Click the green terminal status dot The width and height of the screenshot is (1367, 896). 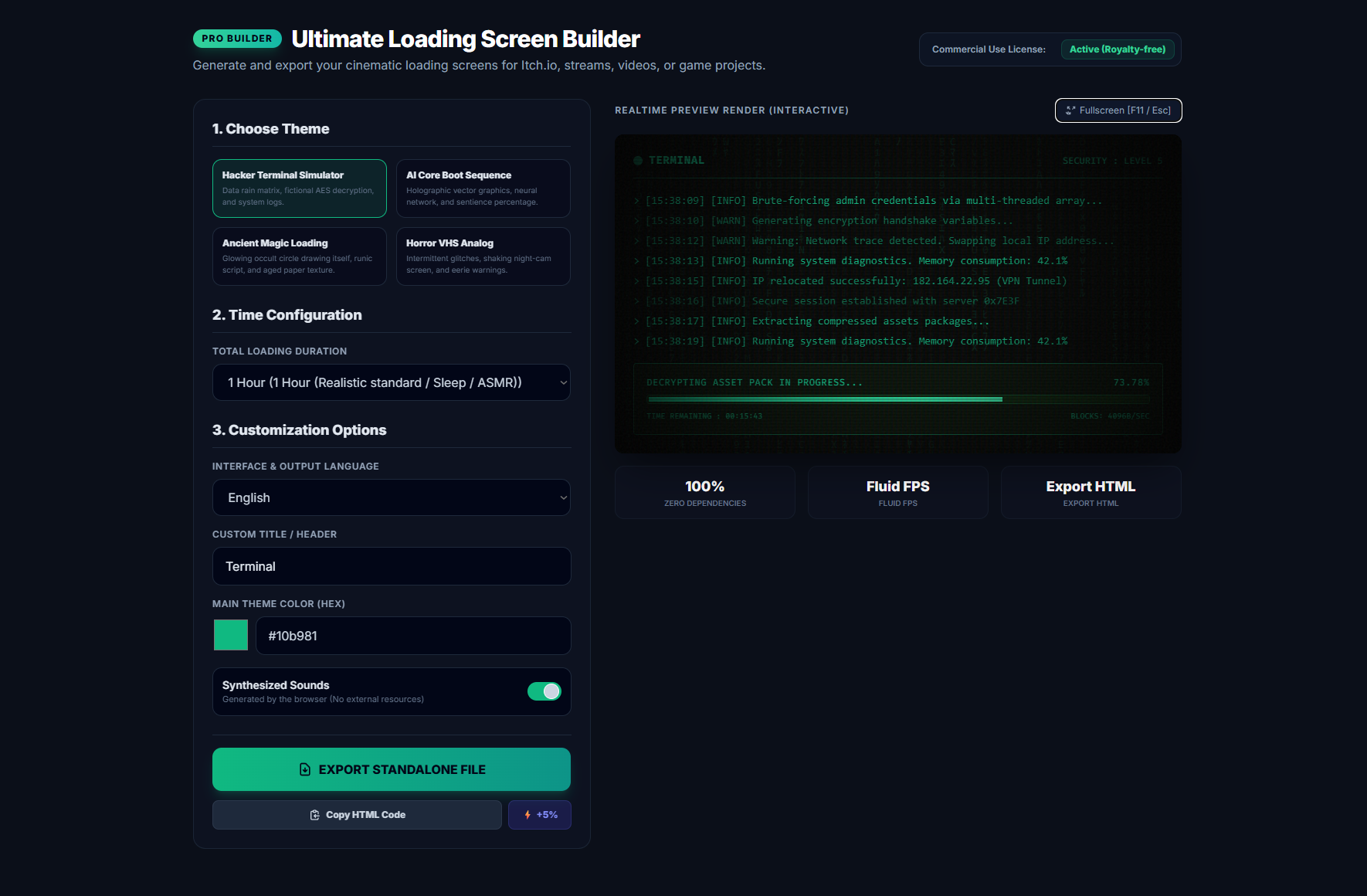(638, 161)
